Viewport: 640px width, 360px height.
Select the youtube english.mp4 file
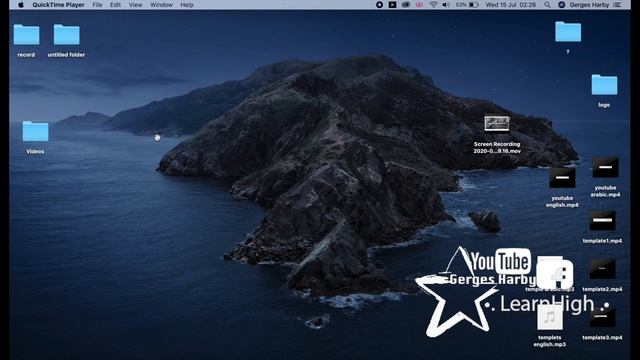click(x=562, y=178)
